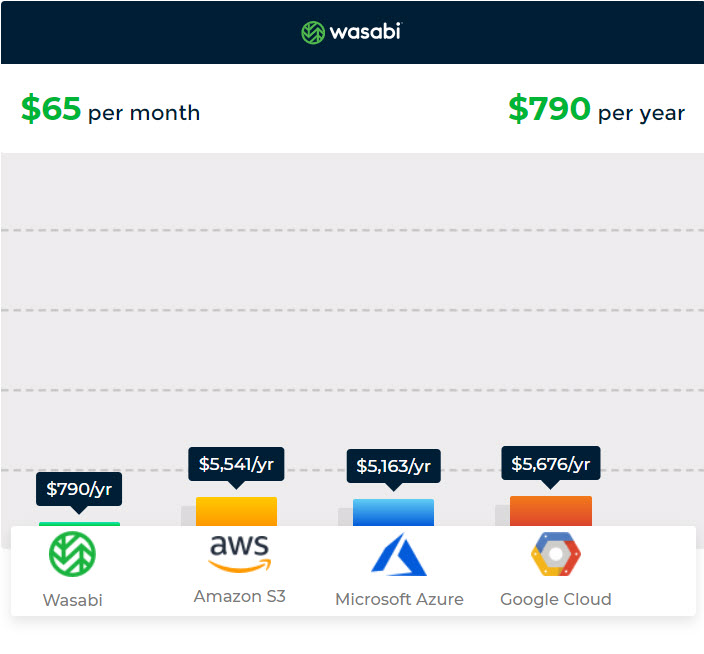Click the Google Cloud label
The height and width of the screenshot is (654, 704).
click(x=556, y=599)
